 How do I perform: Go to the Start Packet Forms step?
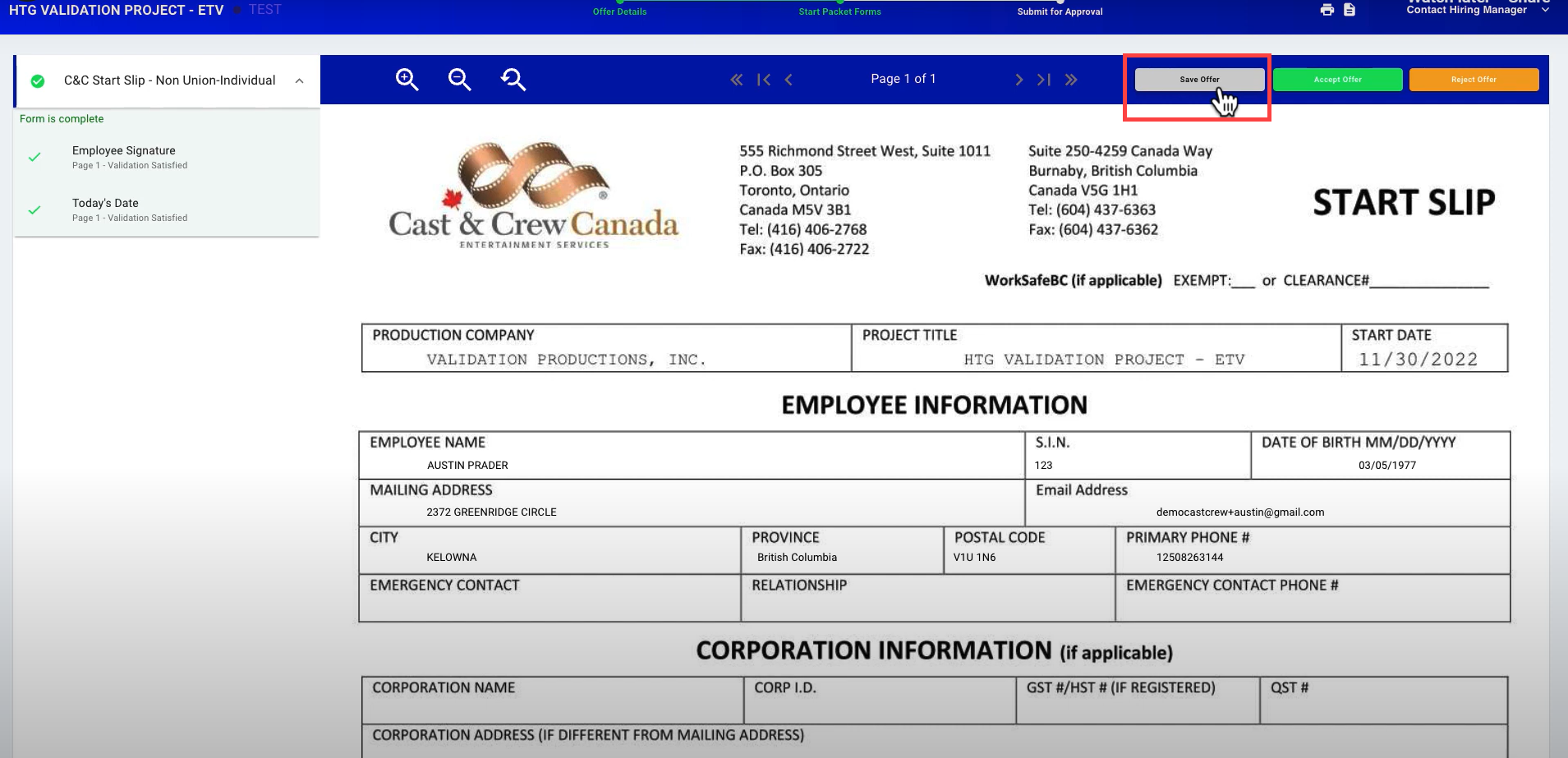click(839, 11)
